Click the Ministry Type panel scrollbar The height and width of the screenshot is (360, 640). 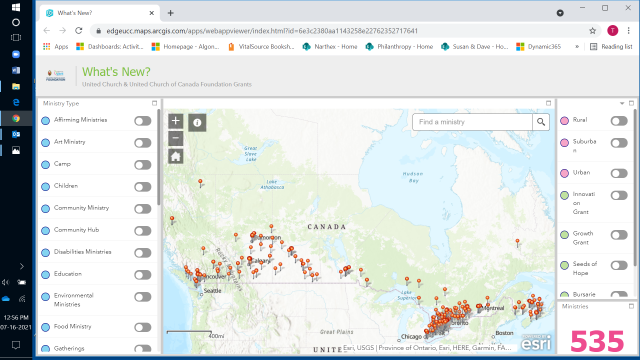pyautogui.click(x=158, y=157)
